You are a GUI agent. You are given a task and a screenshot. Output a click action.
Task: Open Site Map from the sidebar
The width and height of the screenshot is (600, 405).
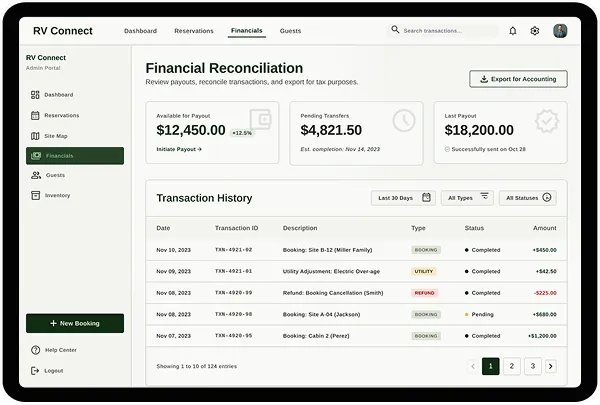[x=75, y=136]
